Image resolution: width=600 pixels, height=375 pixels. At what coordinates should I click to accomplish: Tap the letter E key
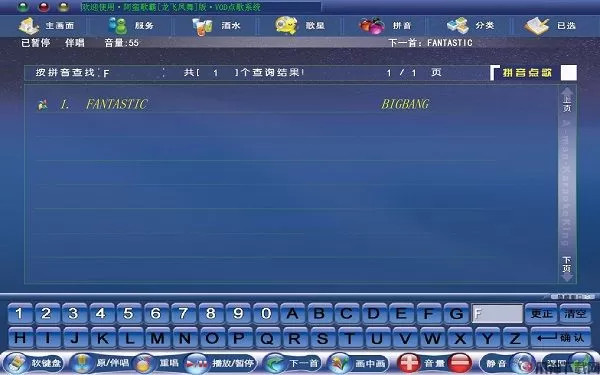(401, 314)
